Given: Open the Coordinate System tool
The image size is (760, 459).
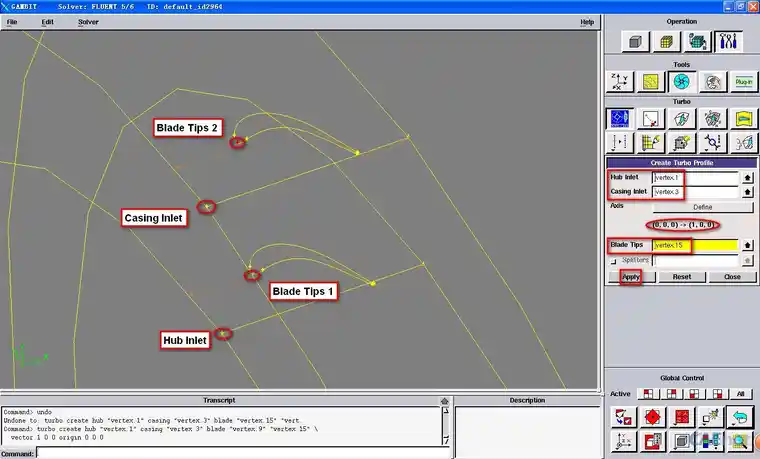Looking at the screenshot, I should pos(620,82).
